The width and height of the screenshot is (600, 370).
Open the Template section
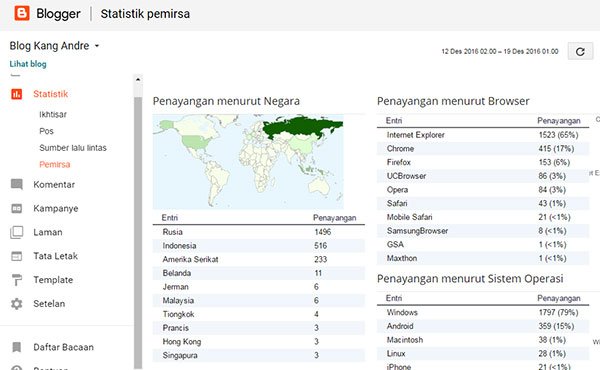[x=53, y=280]
